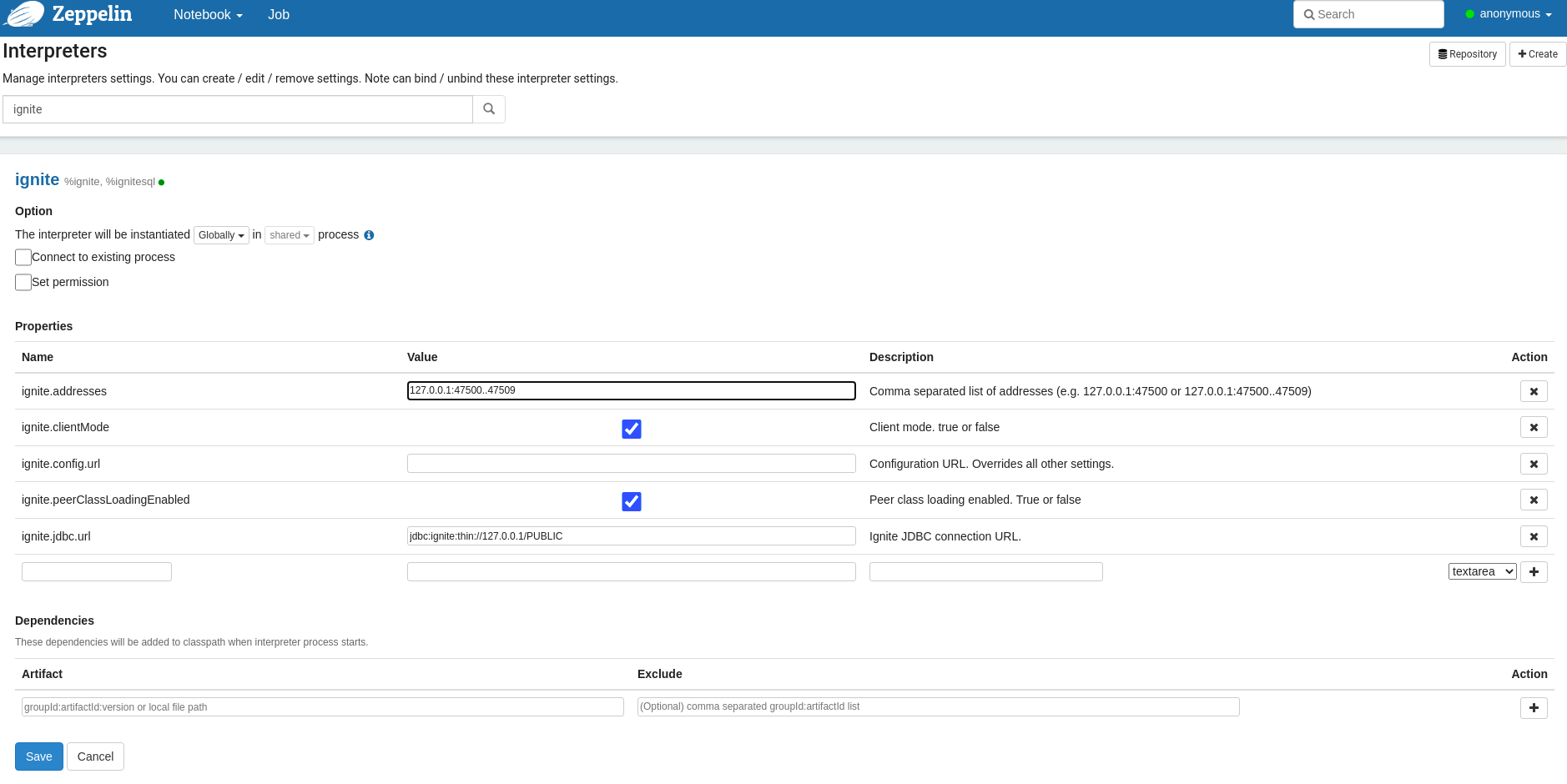This screenshot has height=784, width=1567.
Task: Click the interpreter filter field containing ignite
Action: click(238, 109)
